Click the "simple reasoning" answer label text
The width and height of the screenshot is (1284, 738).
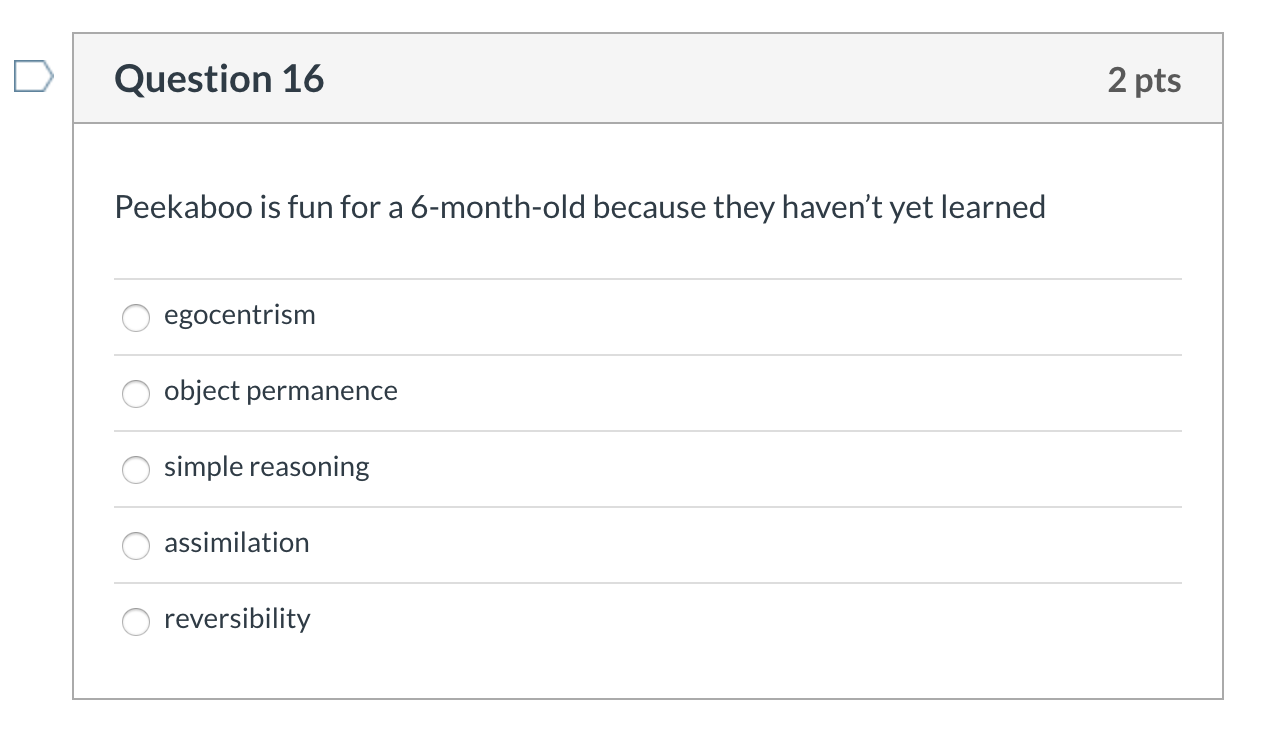click(266, 467)
